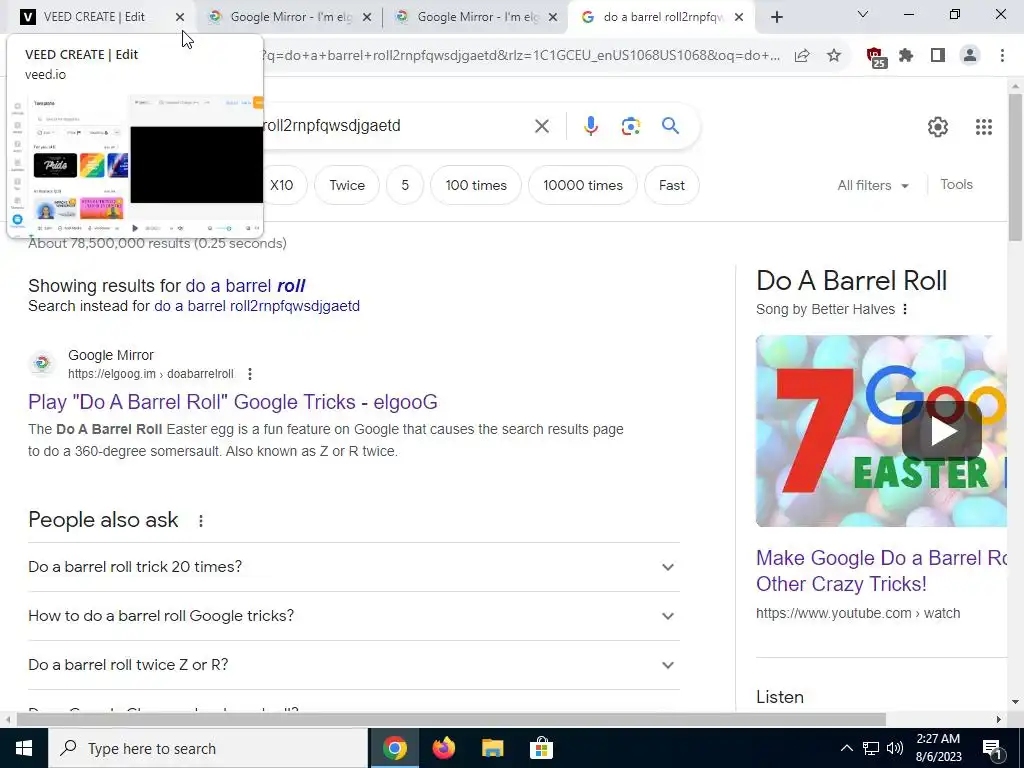The image size is (1024, 768).
Task: Open Microsoft Store from the taskbar
Action: (x=541, y=748)
